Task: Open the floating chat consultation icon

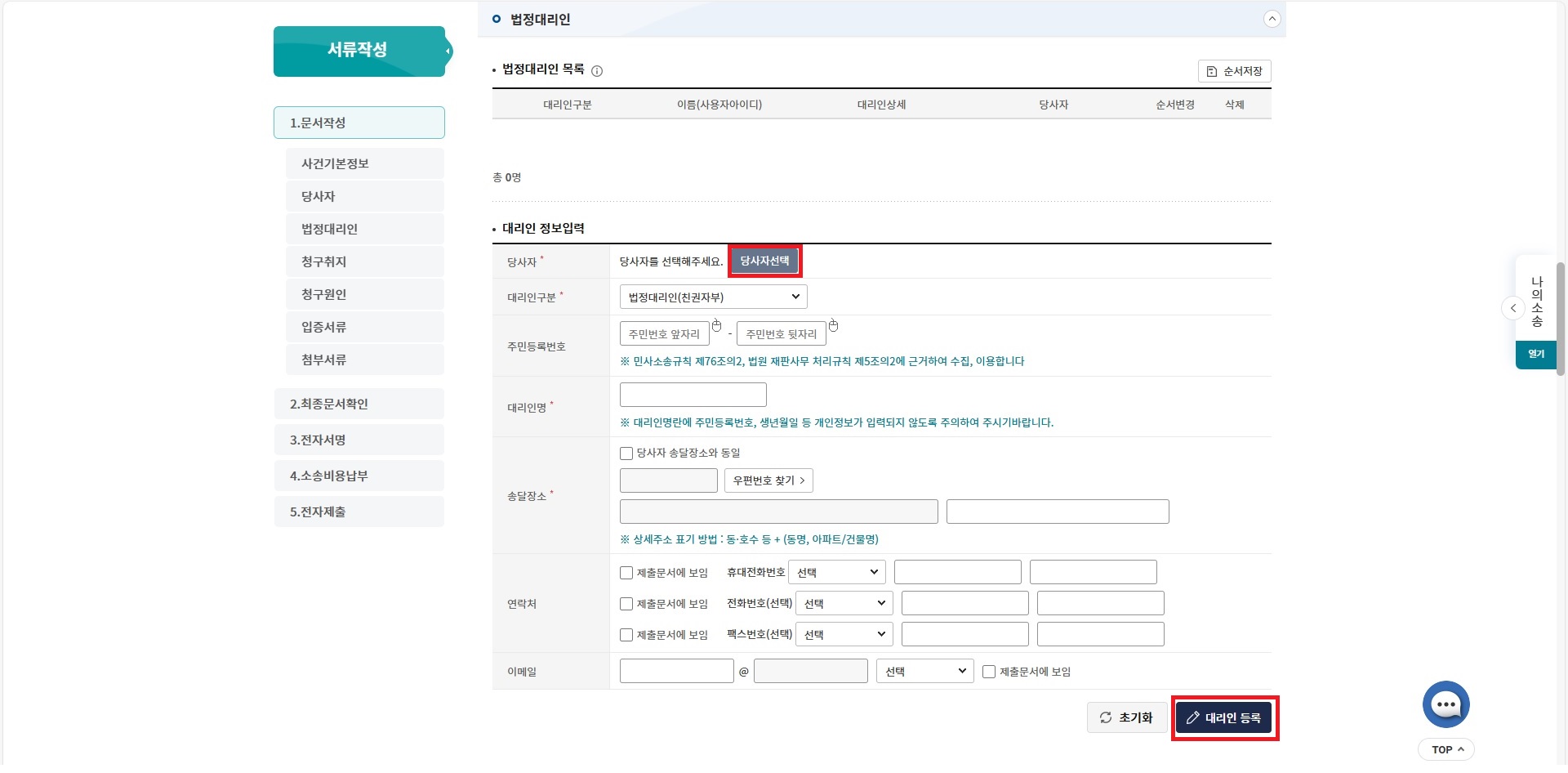Action: coord(1445,704)
